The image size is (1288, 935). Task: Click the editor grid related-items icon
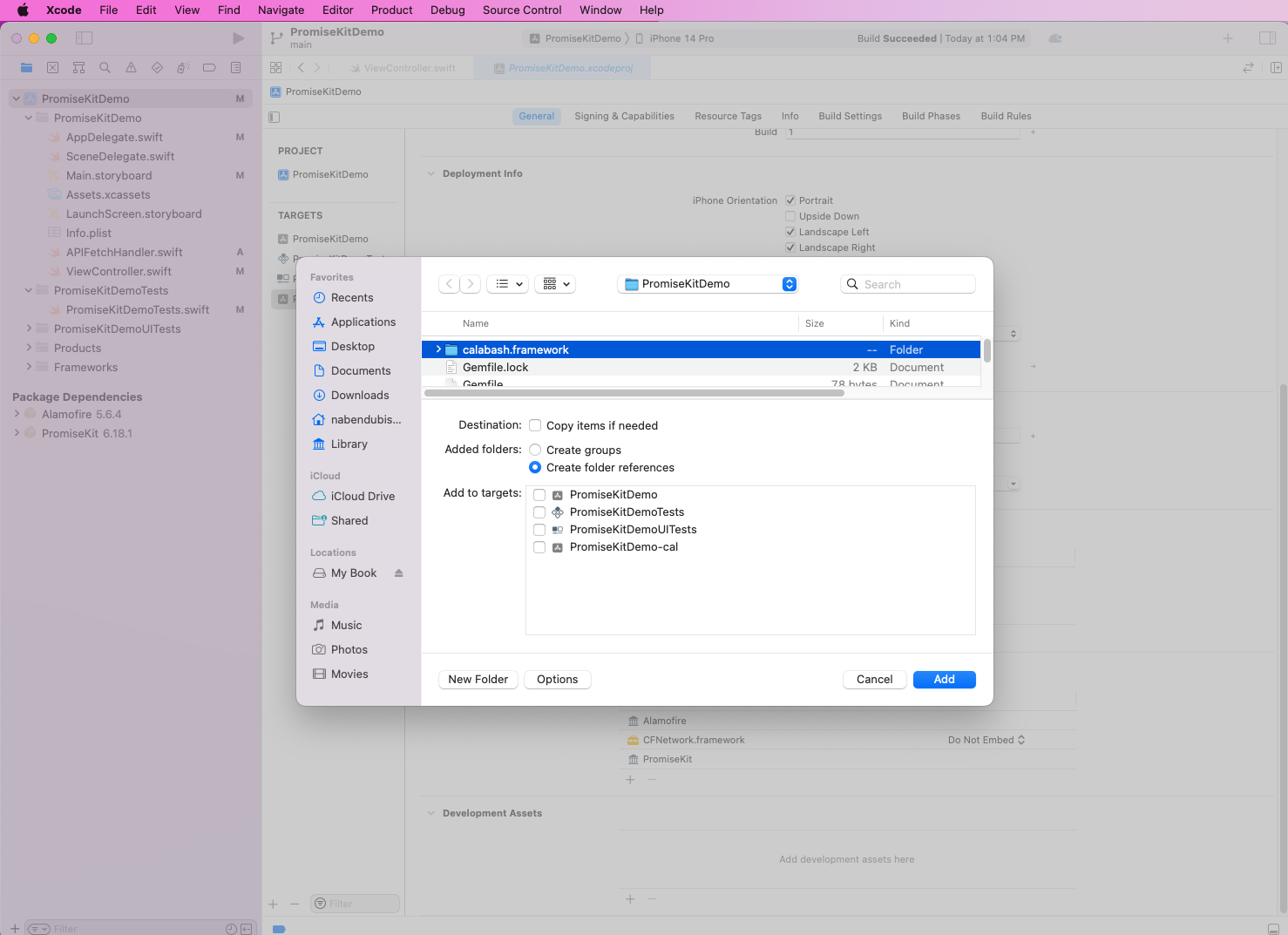[275, 67]
